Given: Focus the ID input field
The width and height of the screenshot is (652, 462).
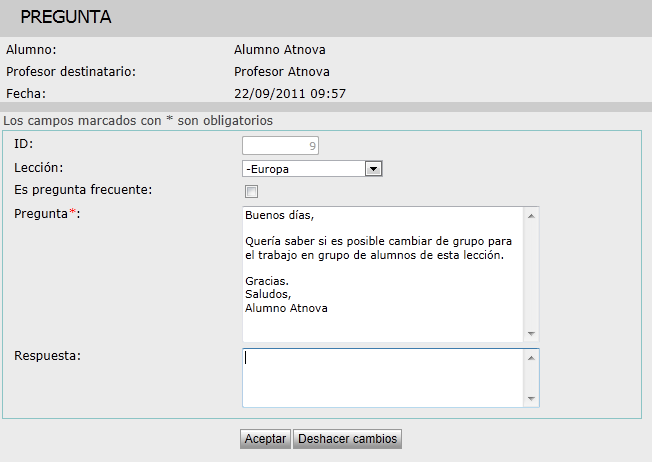Looking at the screenshot, I should tap(280, 146).
